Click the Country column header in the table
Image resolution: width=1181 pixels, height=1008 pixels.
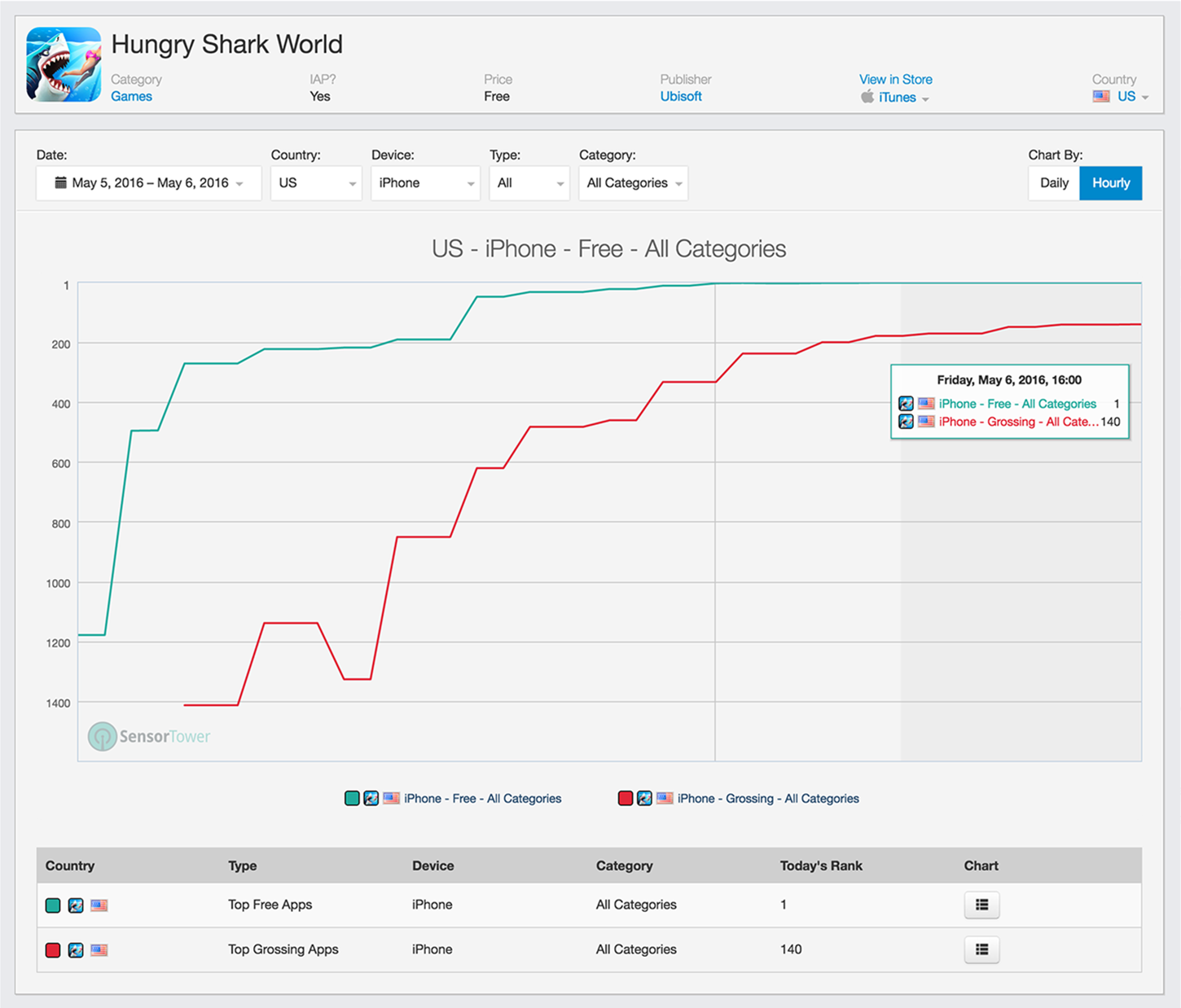point(70,866)
